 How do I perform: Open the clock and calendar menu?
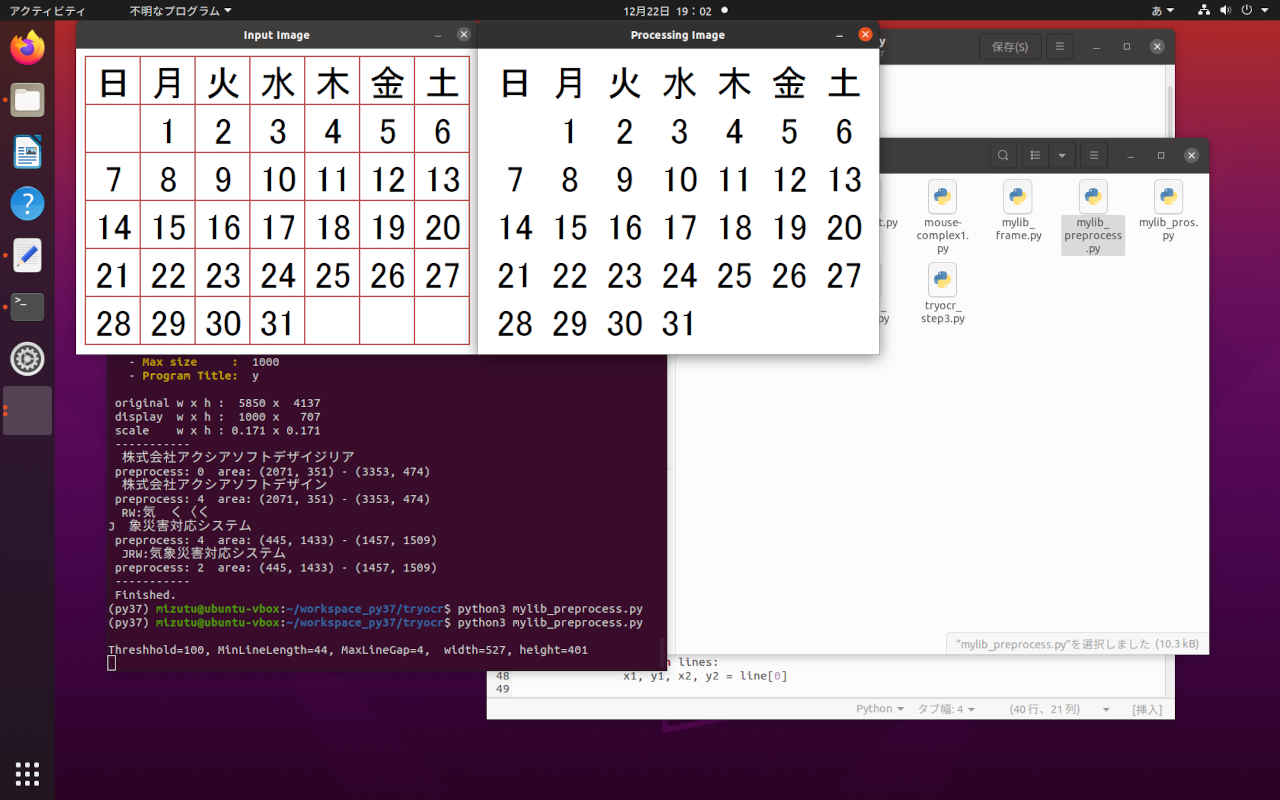point(667,11)
